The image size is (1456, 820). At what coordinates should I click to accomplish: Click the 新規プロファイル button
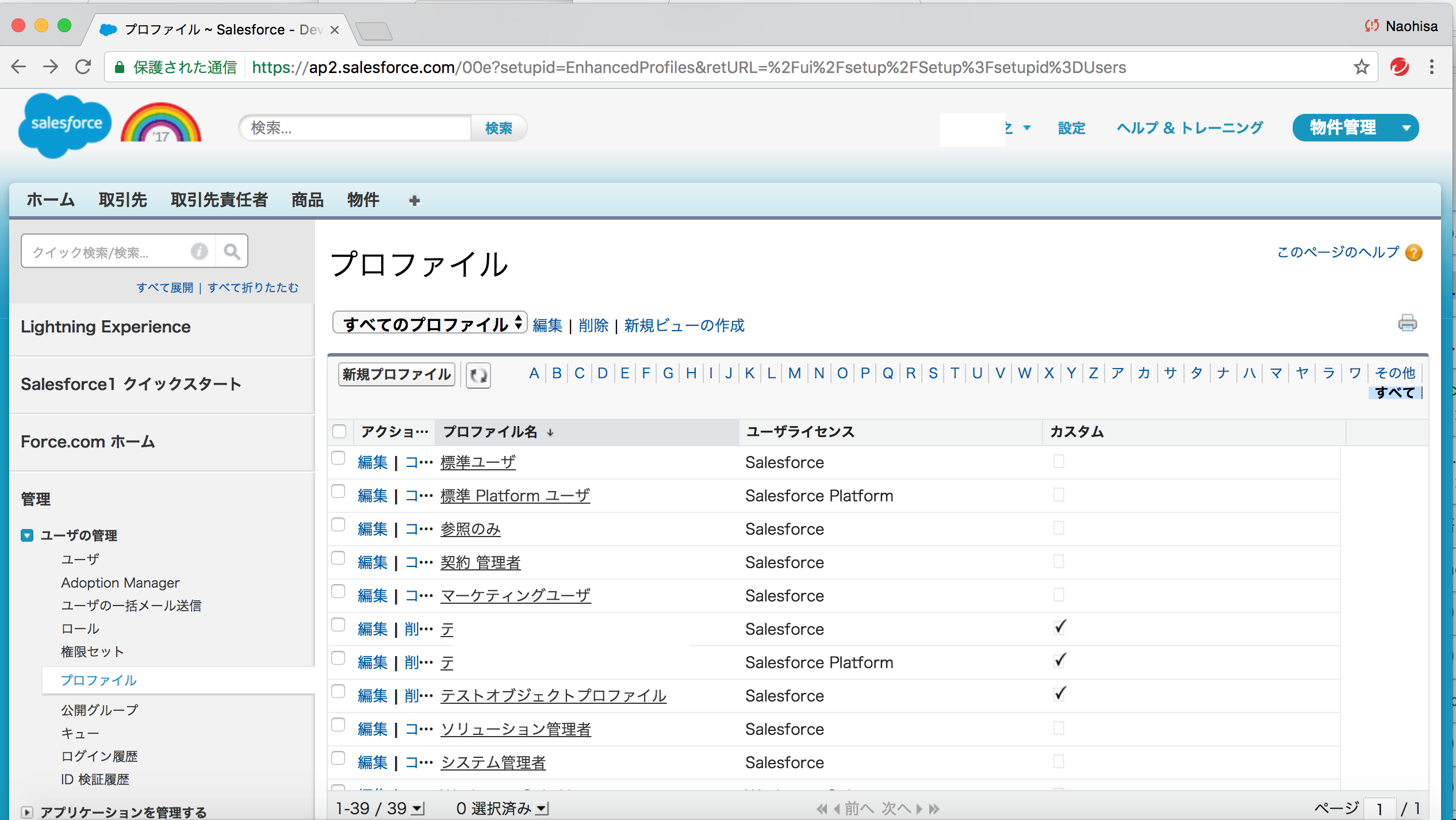397,374
